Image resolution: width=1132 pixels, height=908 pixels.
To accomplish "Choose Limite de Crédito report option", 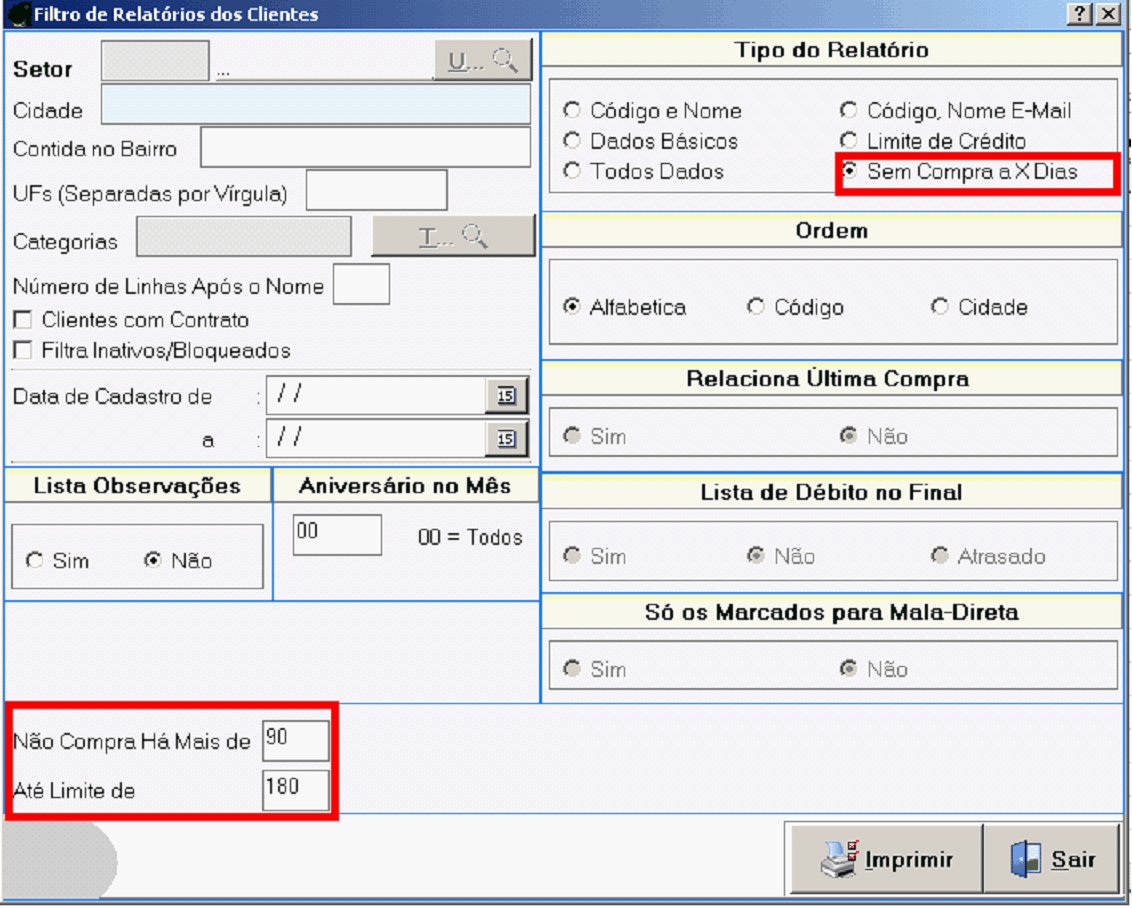I will click(x=849, y=141).
